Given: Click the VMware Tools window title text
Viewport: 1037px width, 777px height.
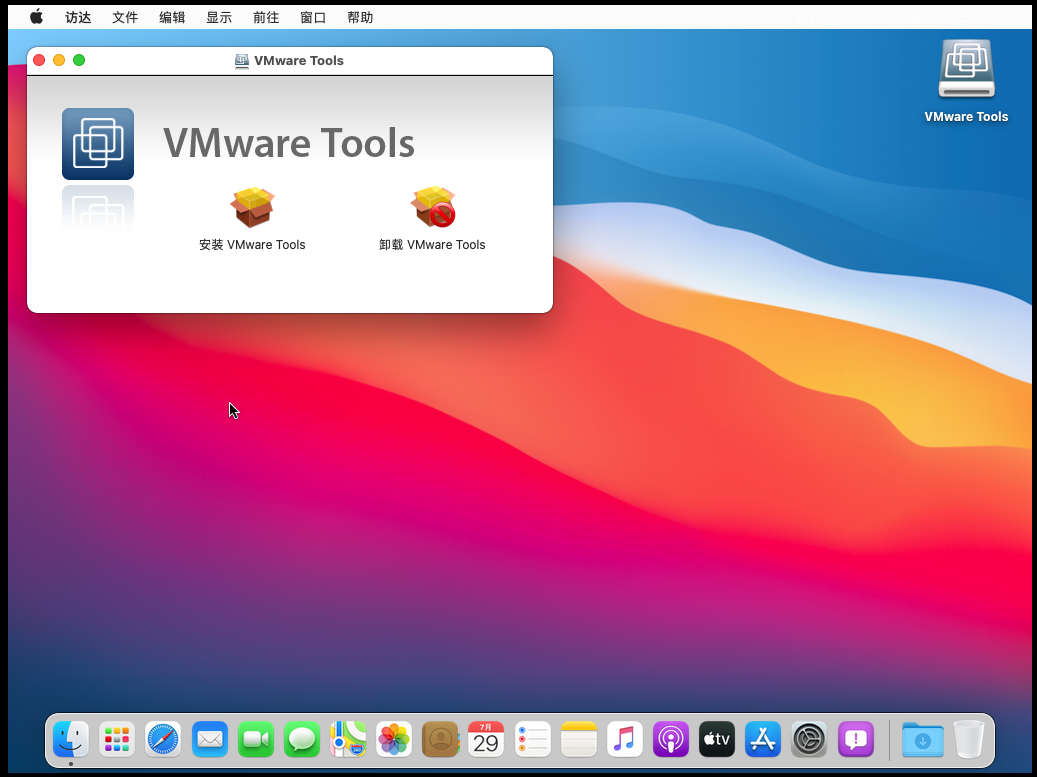Looking at the screenshot, I should click(x=299, y=61).
